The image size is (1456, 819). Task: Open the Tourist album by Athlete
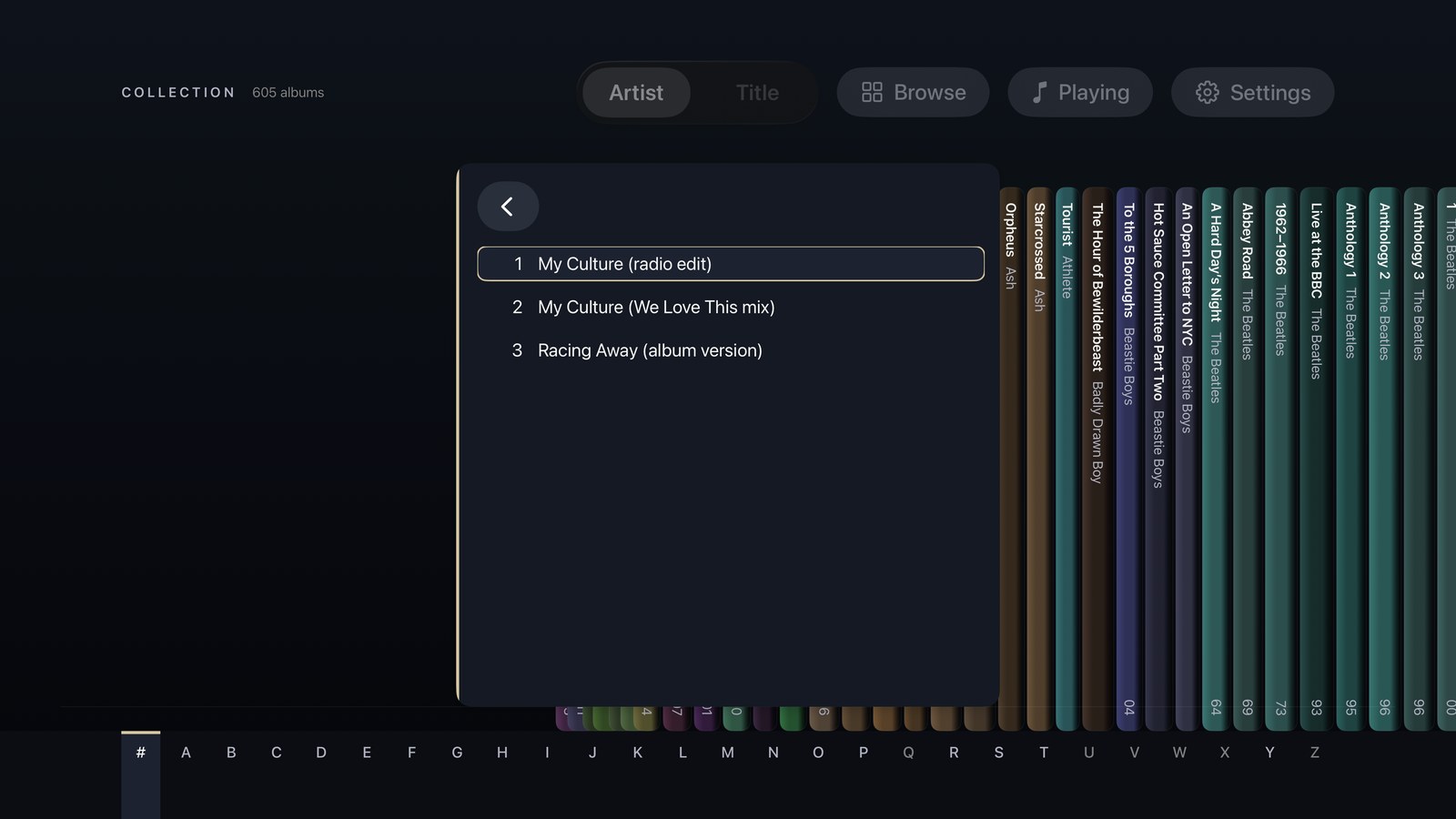pos(1067,459)
